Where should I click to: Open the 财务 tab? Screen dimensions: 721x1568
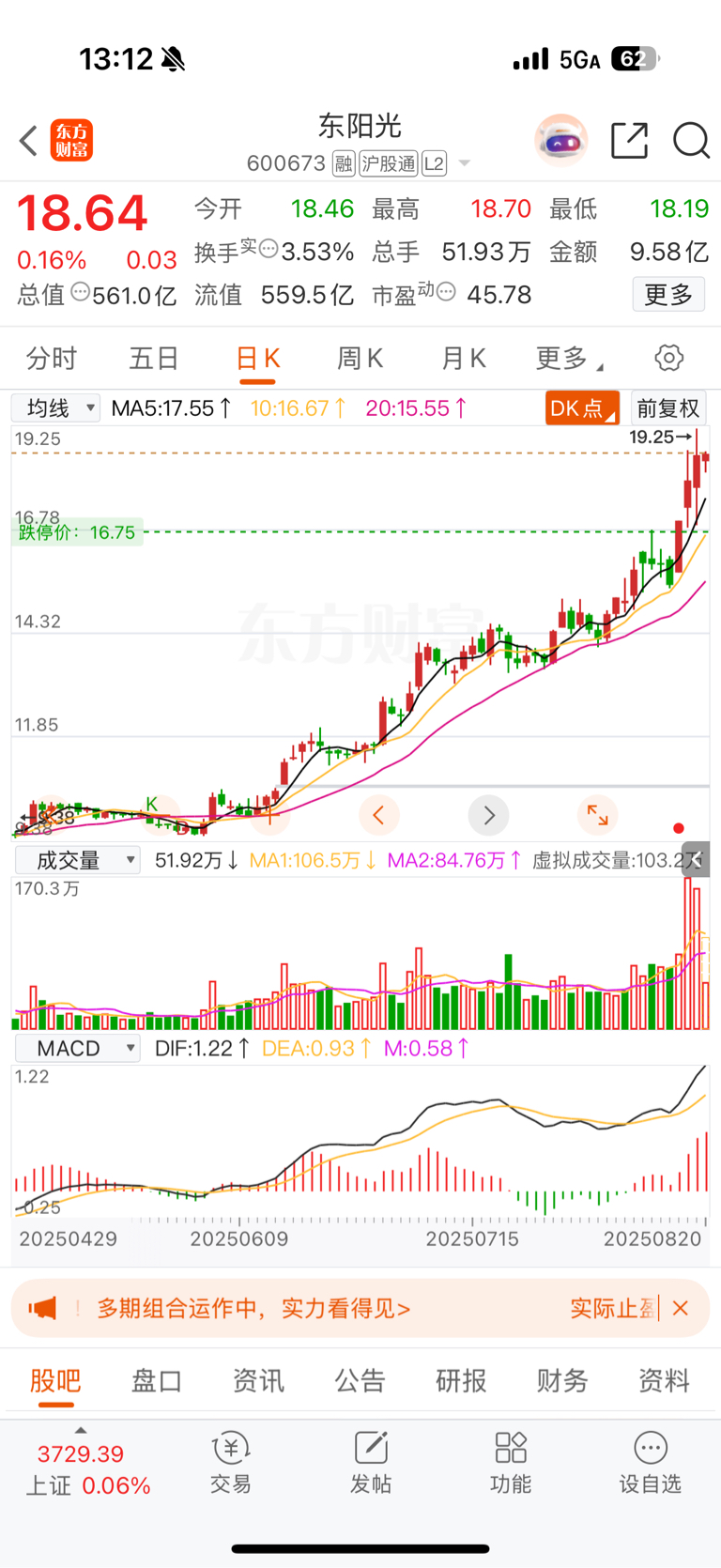pos(562,1381)
